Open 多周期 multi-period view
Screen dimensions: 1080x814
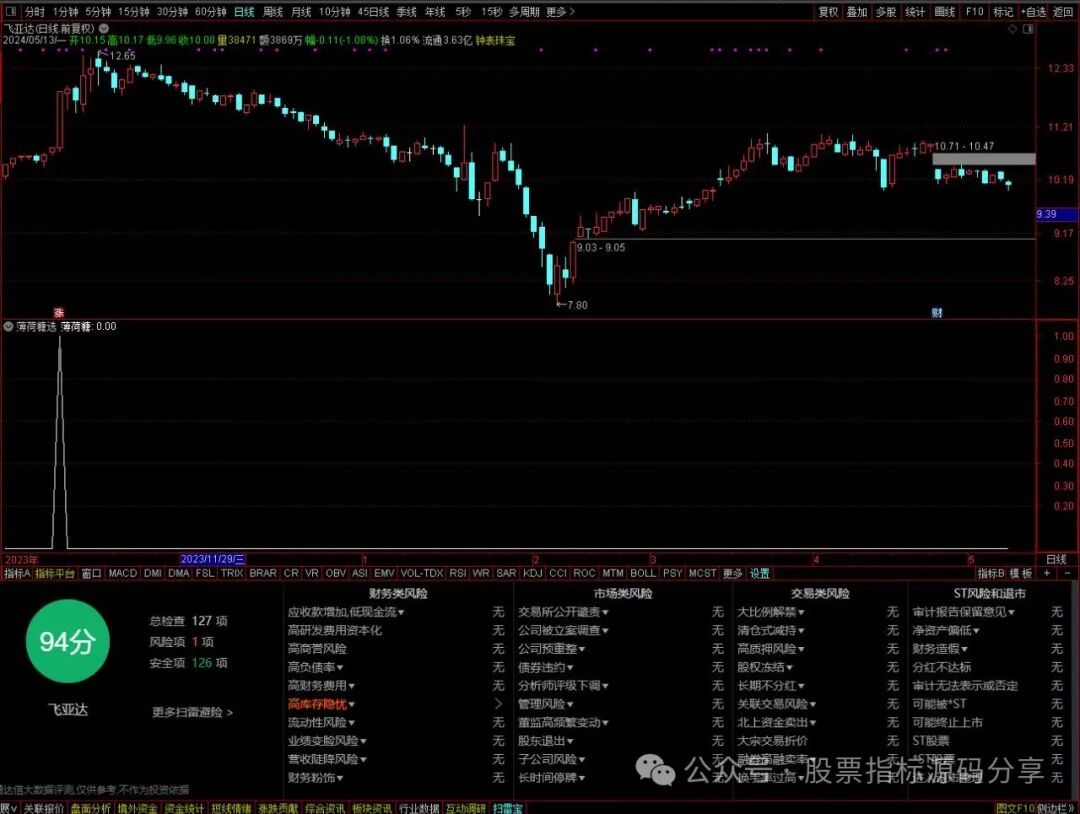coord(524,12)
